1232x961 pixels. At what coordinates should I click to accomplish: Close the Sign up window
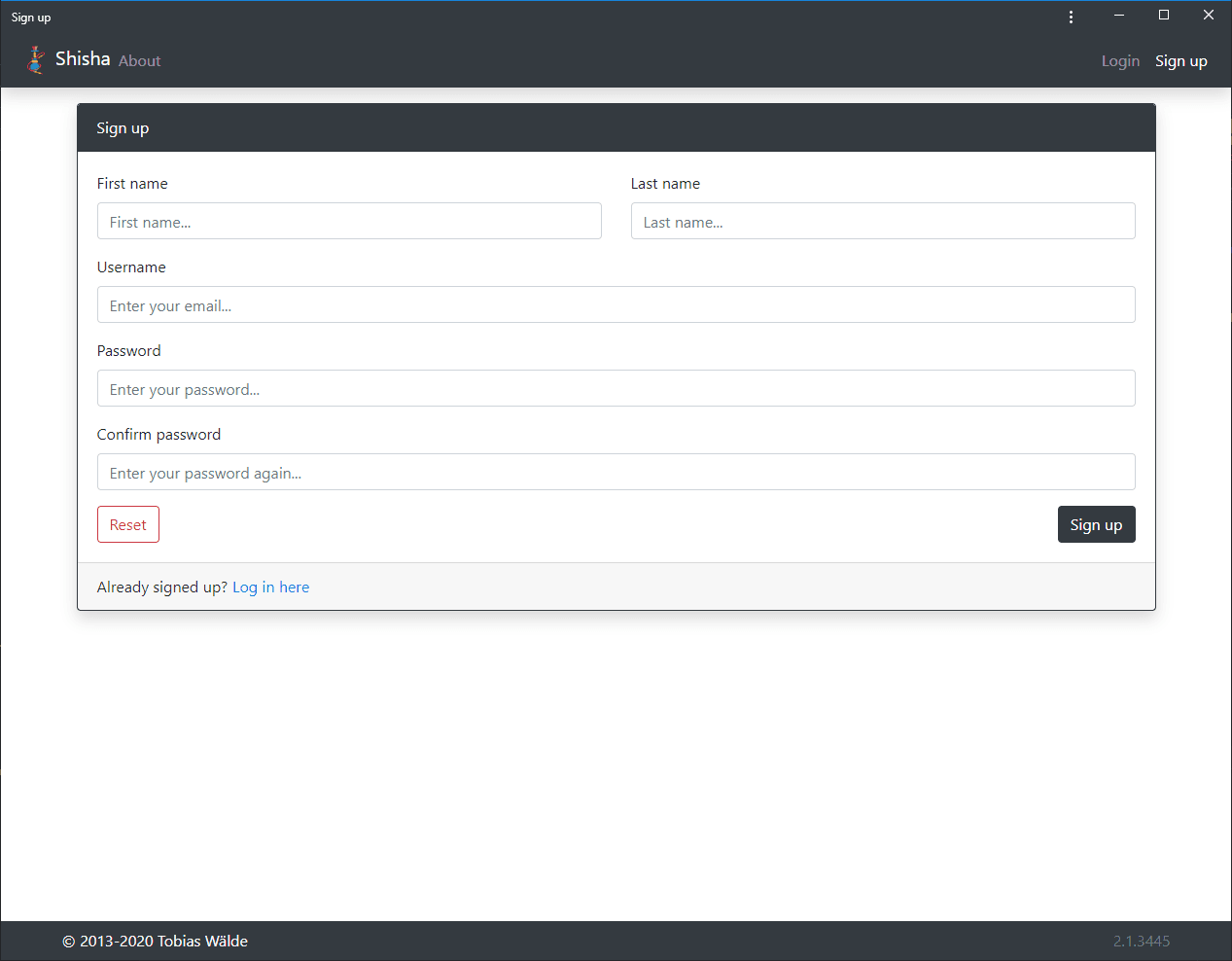[1209, 15]
